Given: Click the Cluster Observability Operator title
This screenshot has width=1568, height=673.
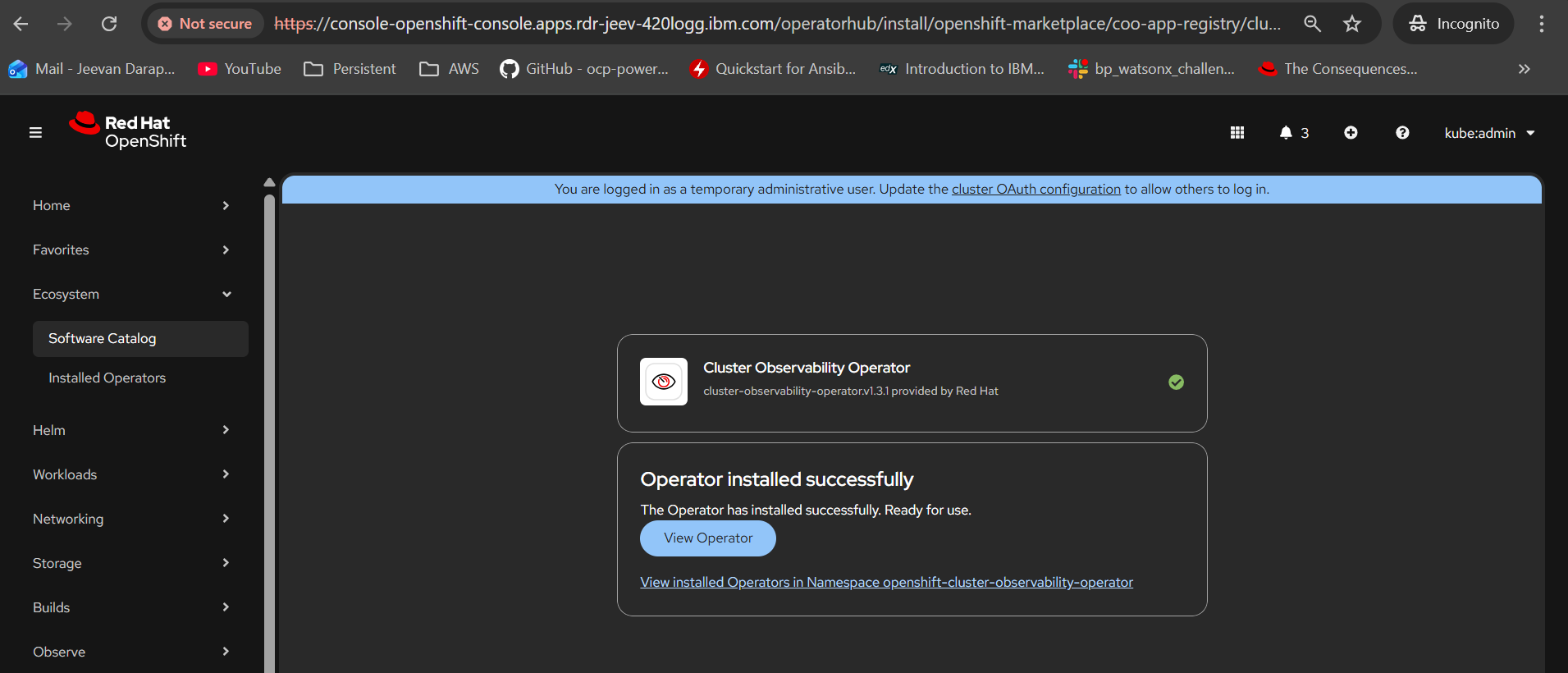Looking at the screenshot, I should 807,368.
